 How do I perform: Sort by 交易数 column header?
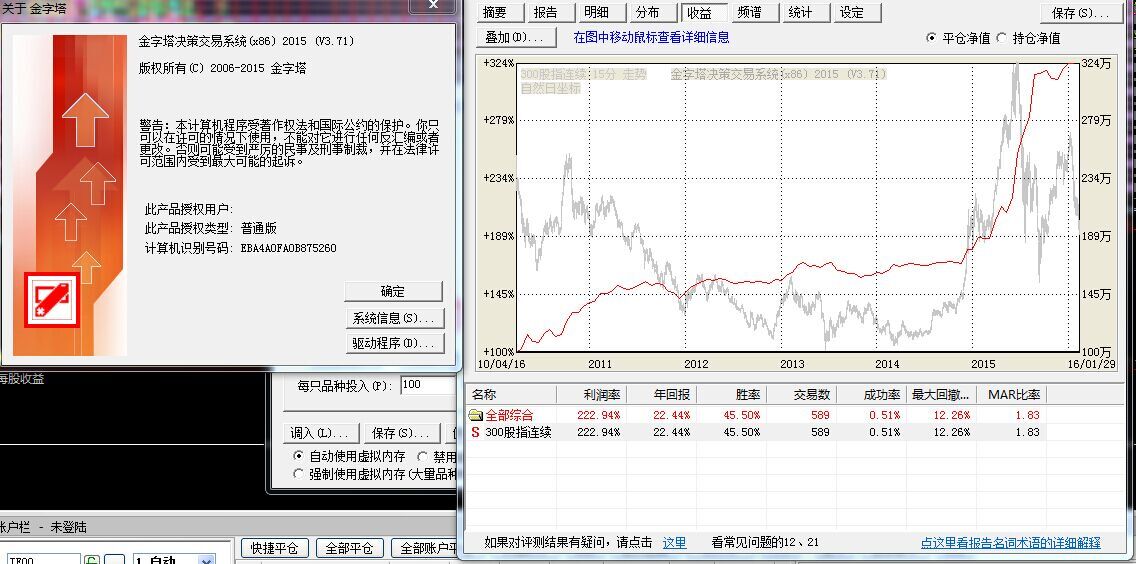801,395
